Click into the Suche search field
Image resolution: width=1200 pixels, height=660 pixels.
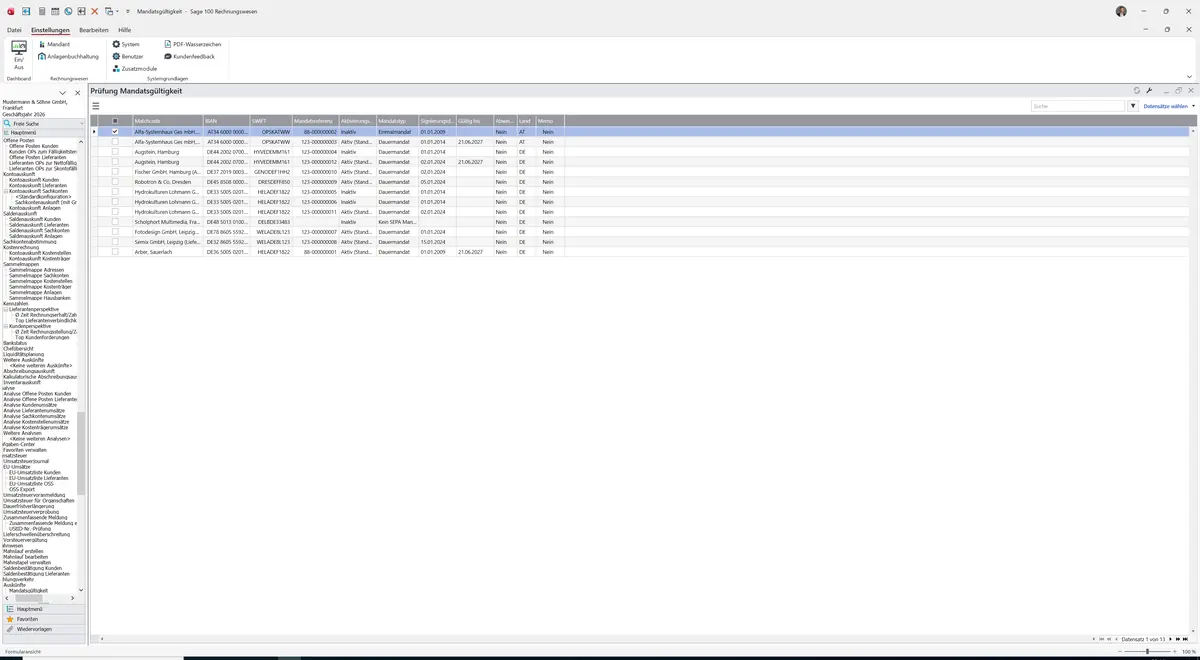(1078, 105)
